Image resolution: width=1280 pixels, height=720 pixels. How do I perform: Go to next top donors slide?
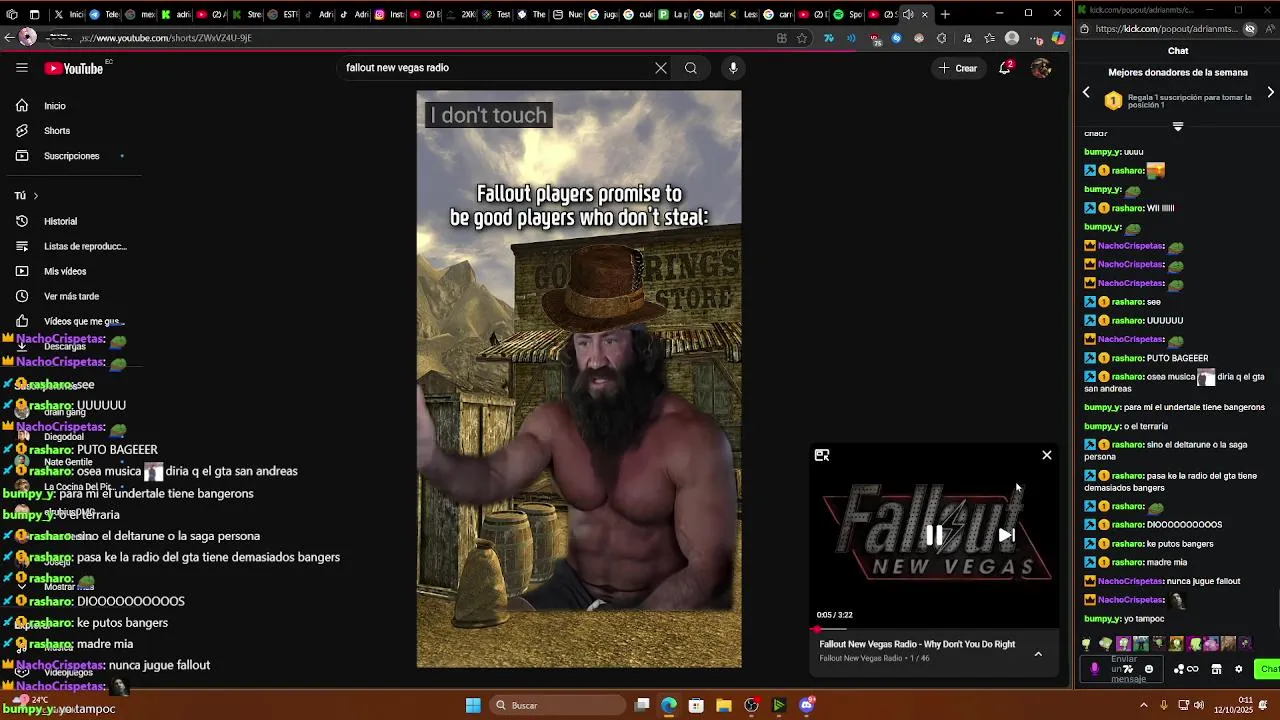1270,92
